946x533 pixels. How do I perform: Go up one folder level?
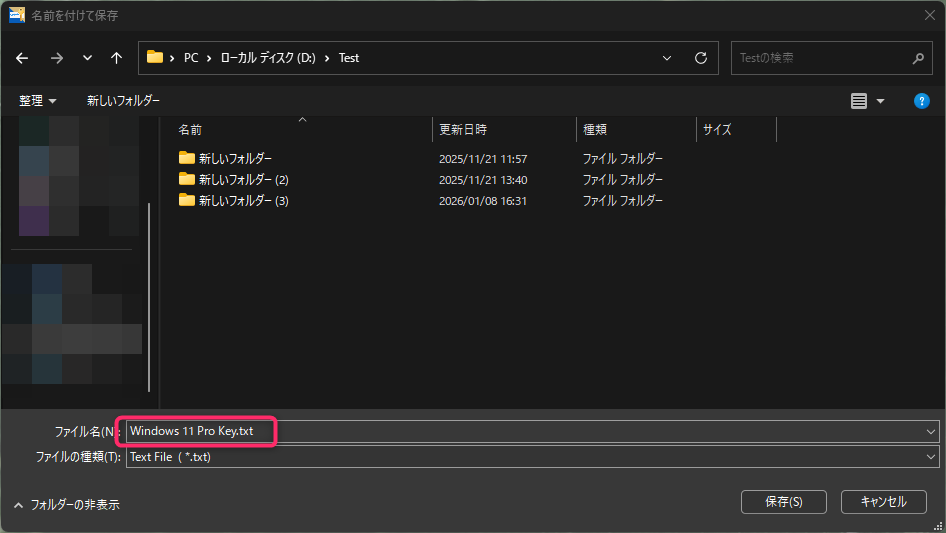coord(116,58)
